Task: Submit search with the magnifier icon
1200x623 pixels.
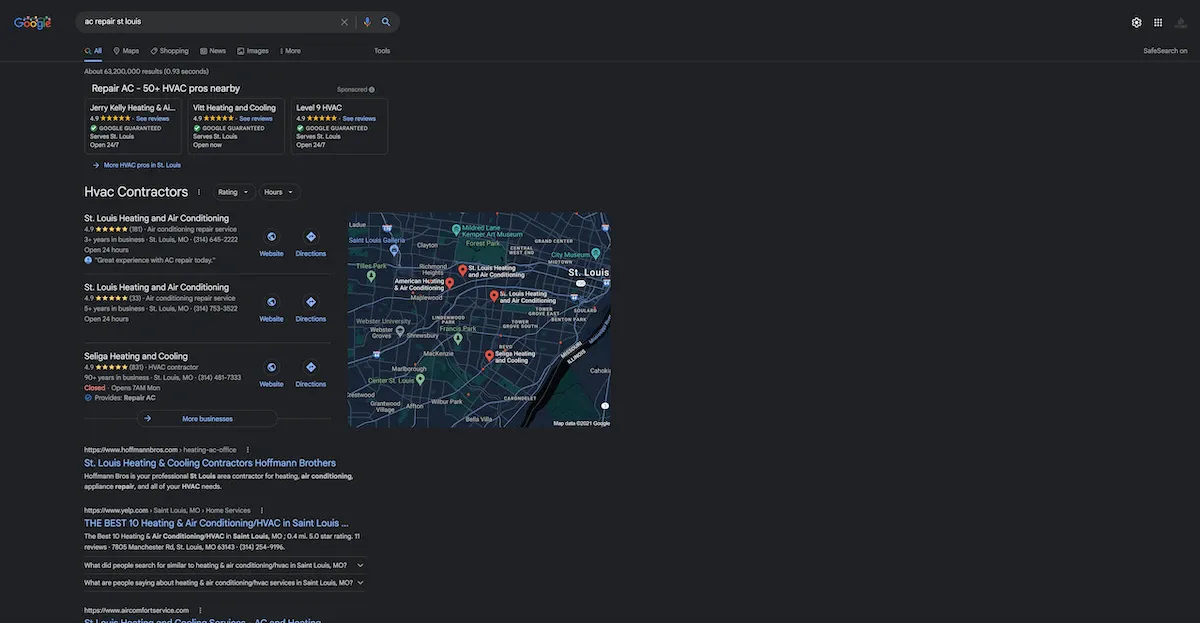Action: click(x=386, y=22)
